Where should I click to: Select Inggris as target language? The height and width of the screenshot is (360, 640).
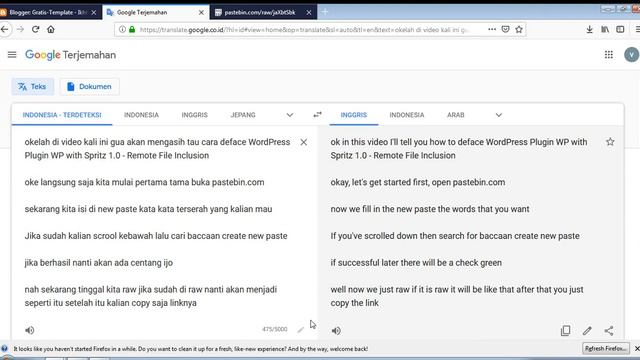354,115
